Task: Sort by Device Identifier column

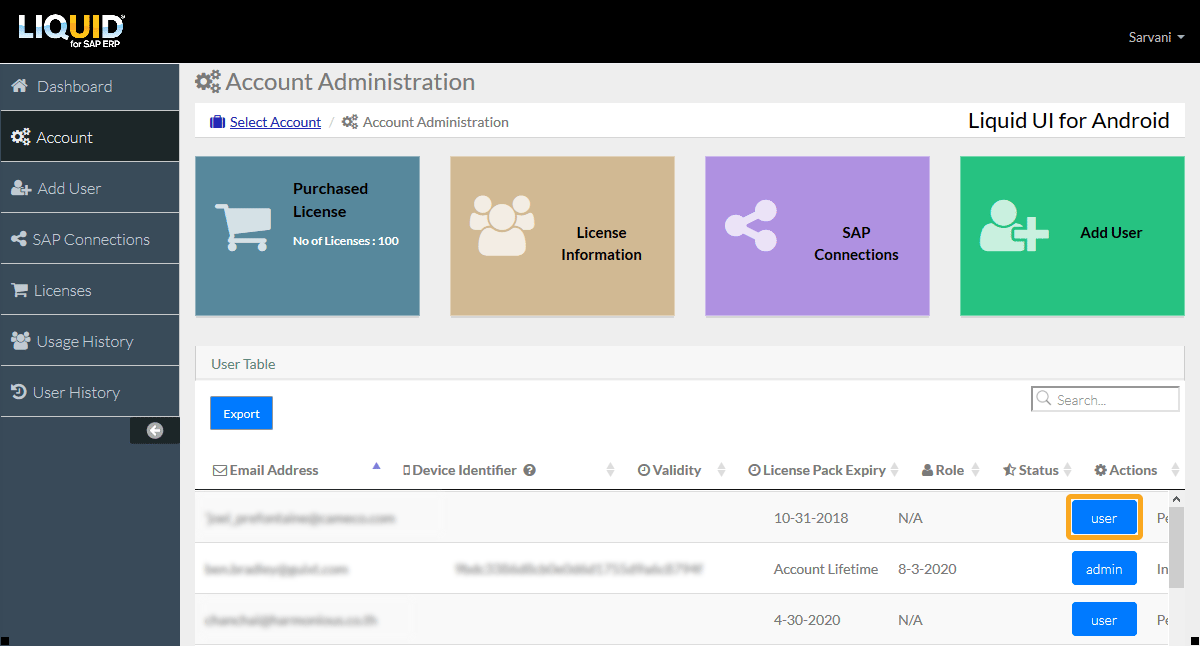Action: [508, 470]
